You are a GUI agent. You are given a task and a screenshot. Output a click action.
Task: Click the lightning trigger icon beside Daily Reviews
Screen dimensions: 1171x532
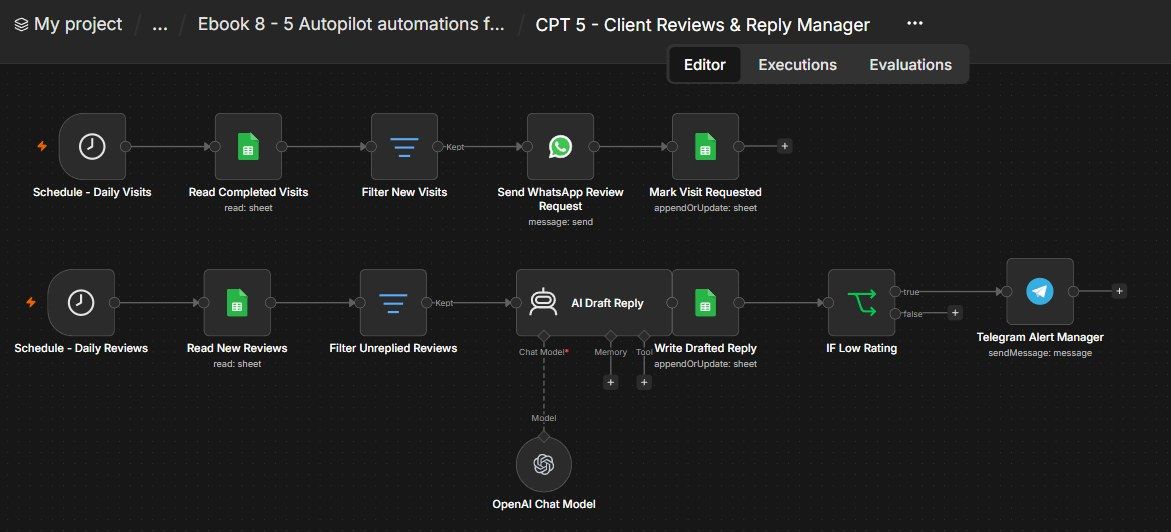[x=31, y=302]
